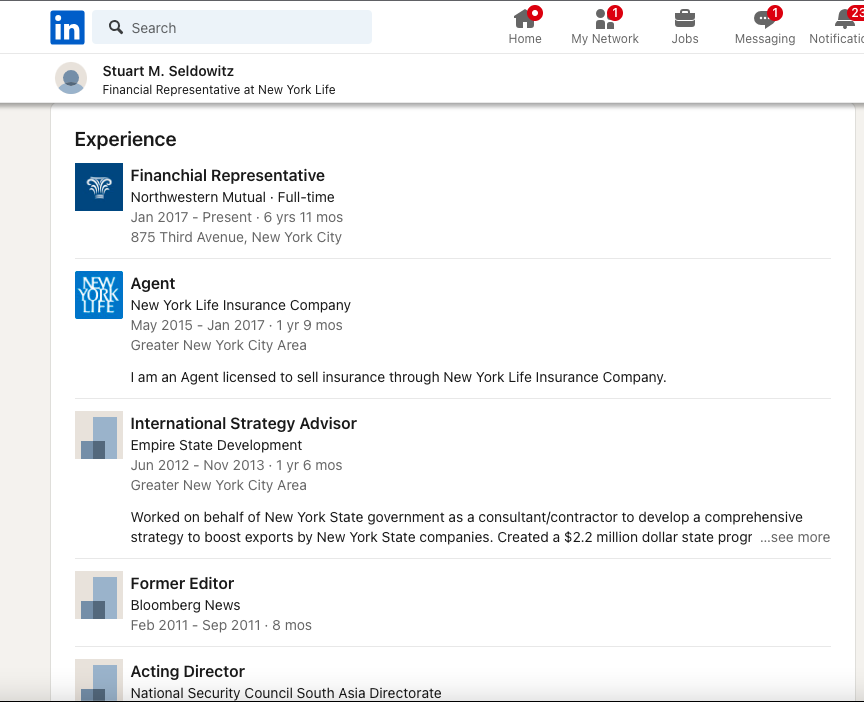Open the Home tab
The width and height of the screenshot is (864, 702).
[x=525, y=26]
